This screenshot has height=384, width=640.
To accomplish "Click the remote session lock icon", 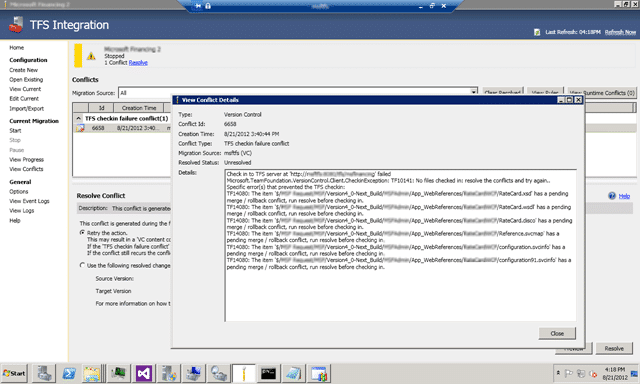I will [x=208, y=6].
